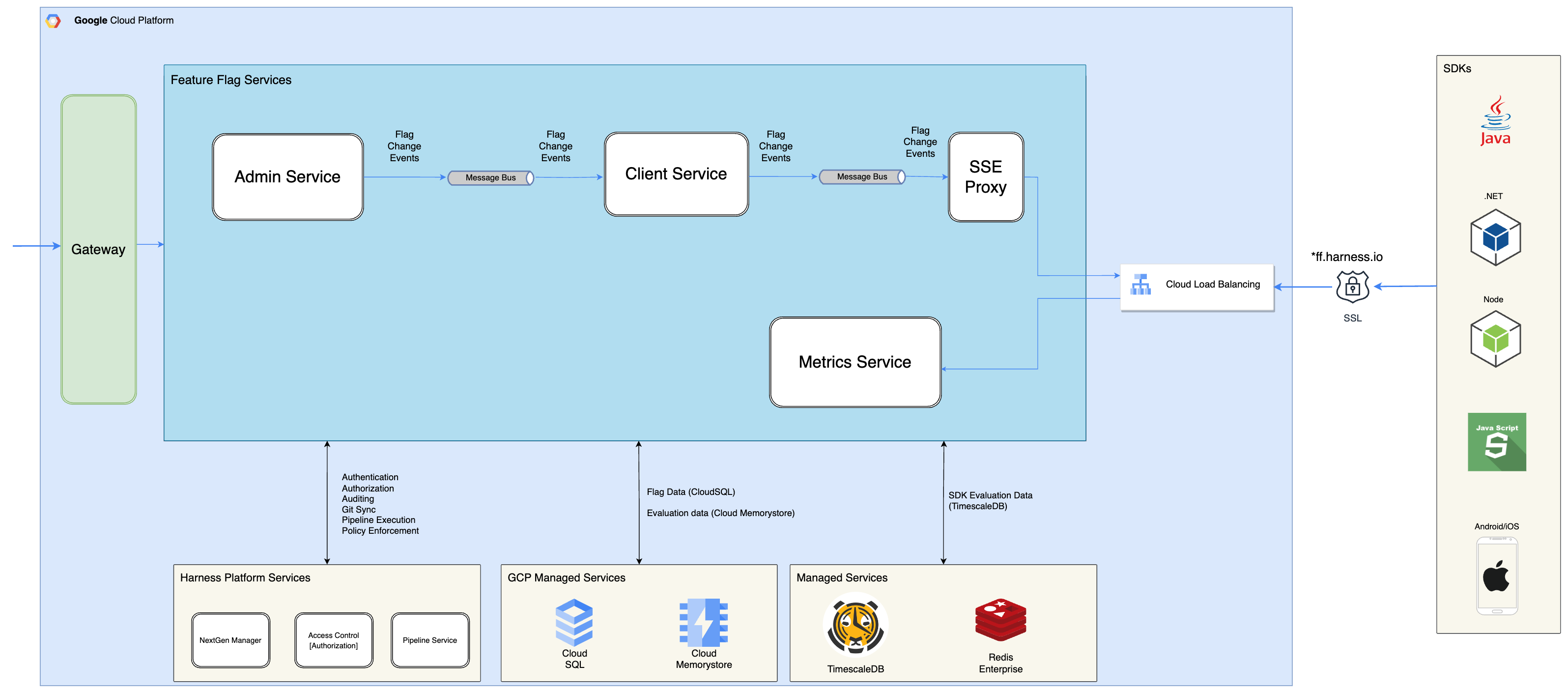This screenshot has width=1568, height=693.
Task: Click the NextGen Manager box
Action: [x=230, y=640]
